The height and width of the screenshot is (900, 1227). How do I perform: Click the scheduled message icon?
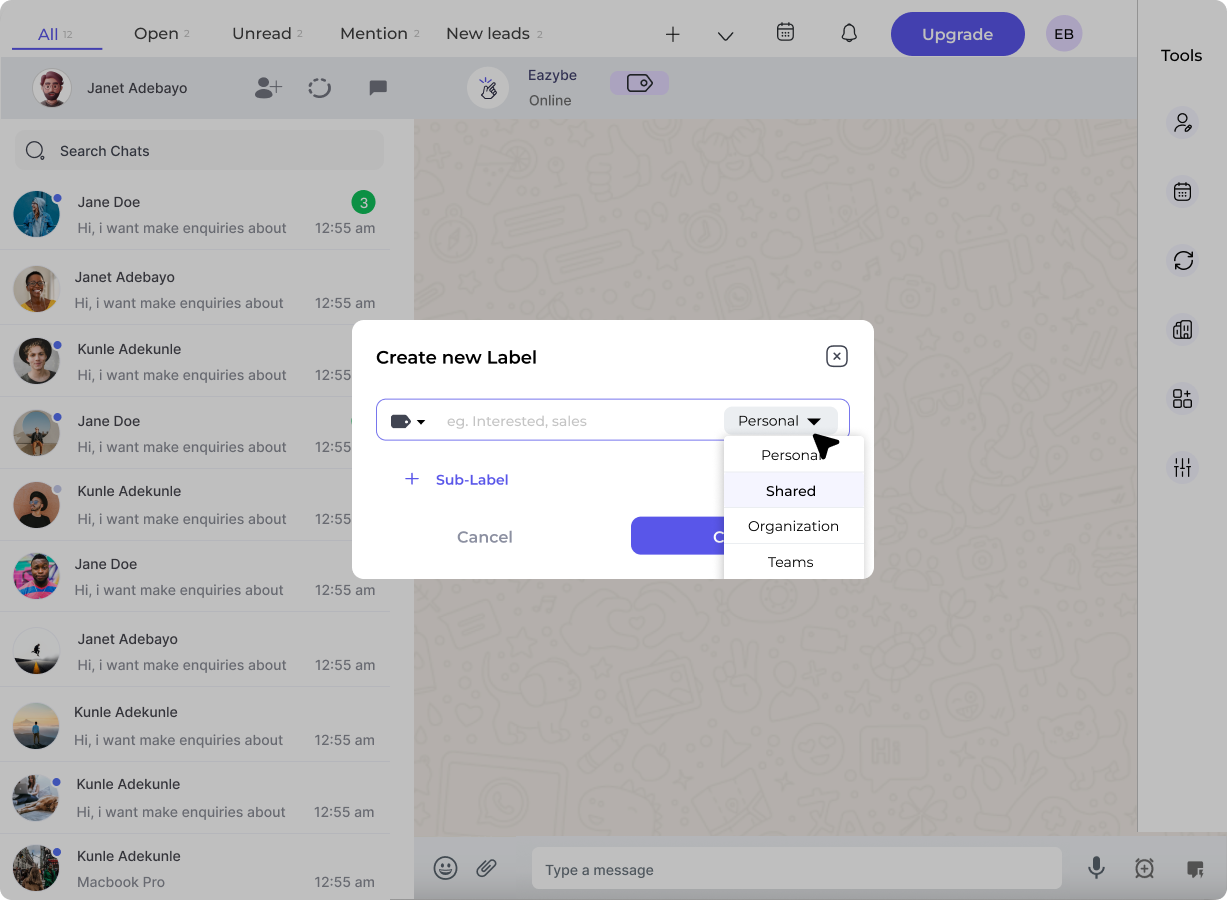(x=1145, y=869)
